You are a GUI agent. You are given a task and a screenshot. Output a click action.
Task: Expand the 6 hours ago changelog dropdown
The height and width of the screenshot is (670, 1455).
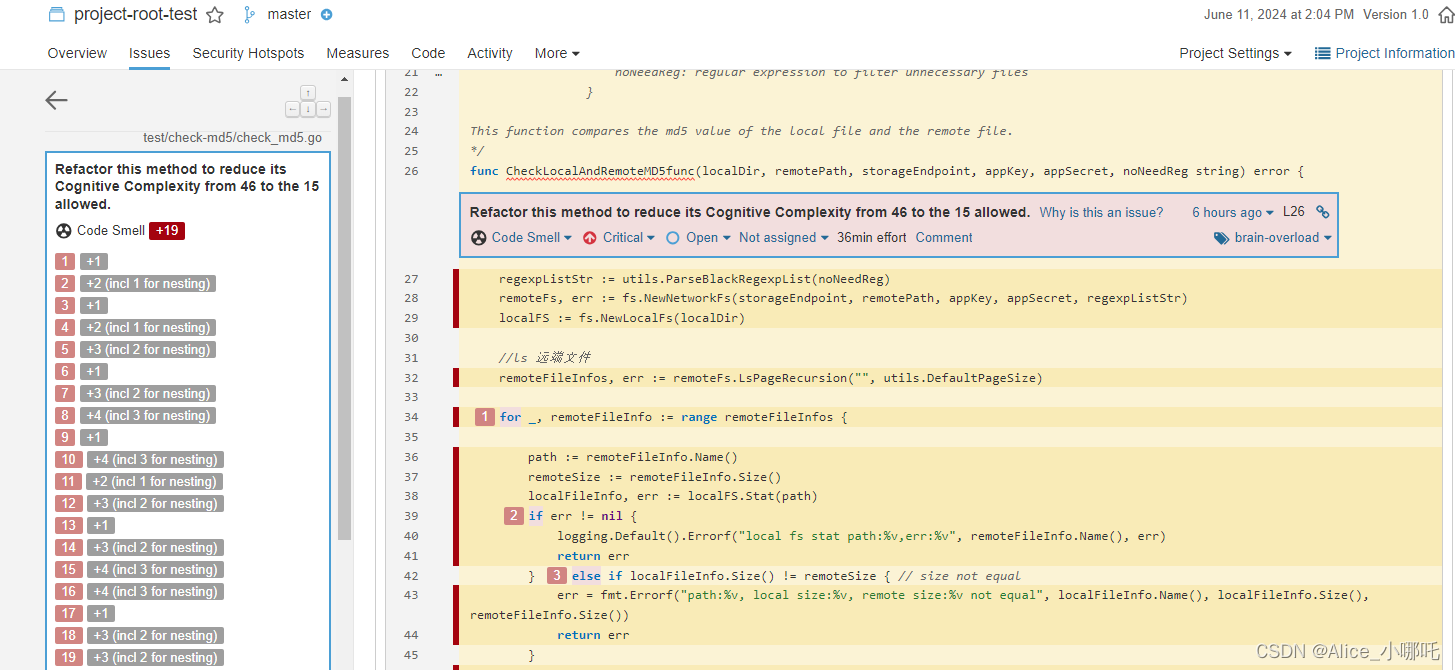point(1232,211)
